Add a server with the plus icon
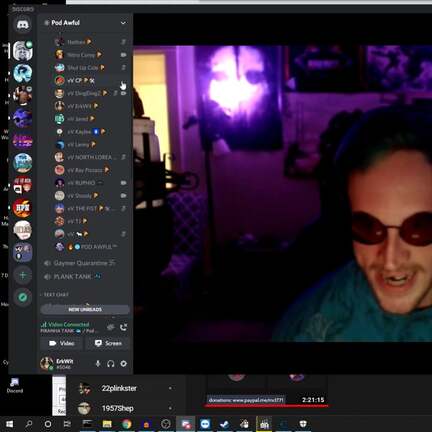The height and width of the screenshot is (432, 432). [x=23, y=275]
